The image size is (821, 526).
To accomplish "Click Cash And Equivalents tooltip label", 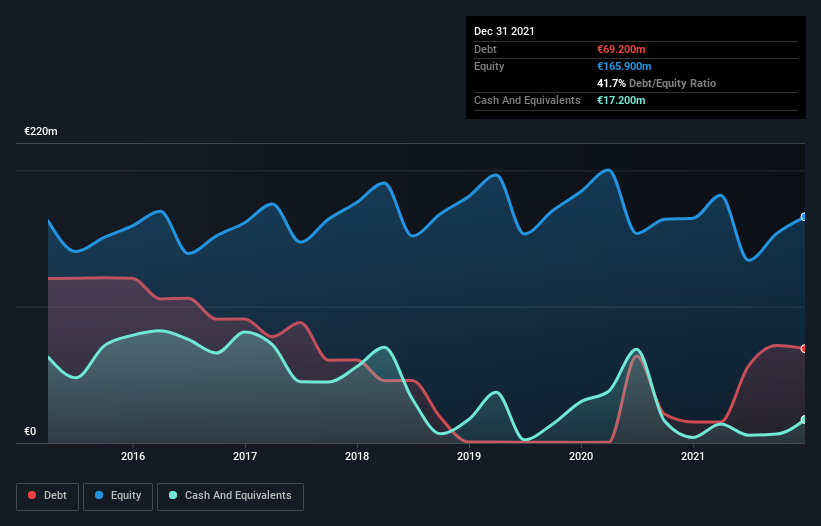I will pos(527,100).
